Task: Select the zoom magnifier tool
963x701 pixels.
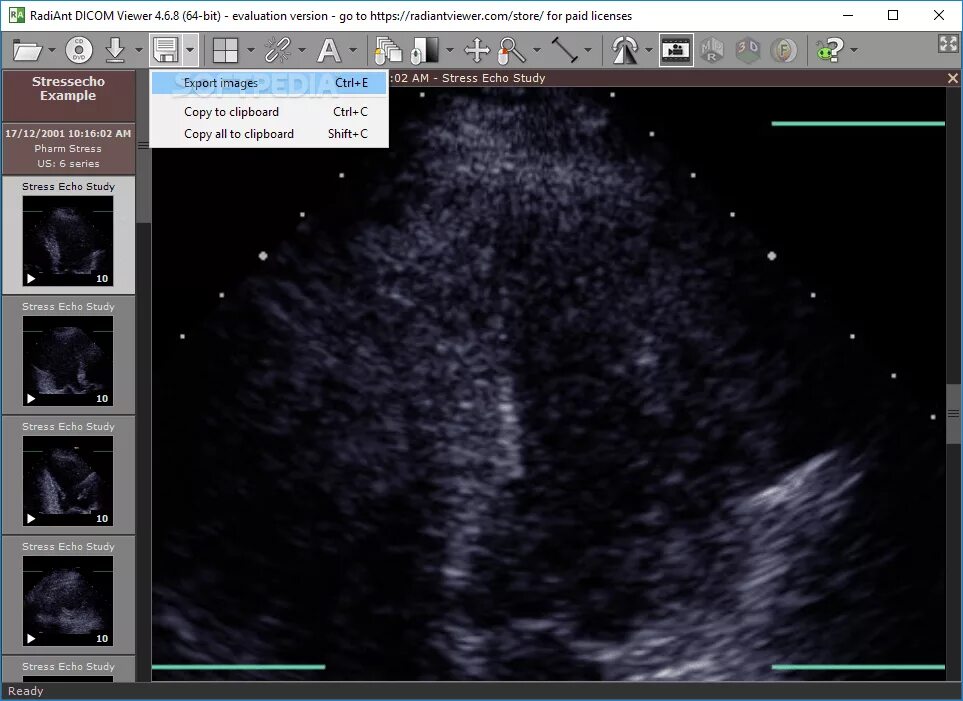Action: 512,50
